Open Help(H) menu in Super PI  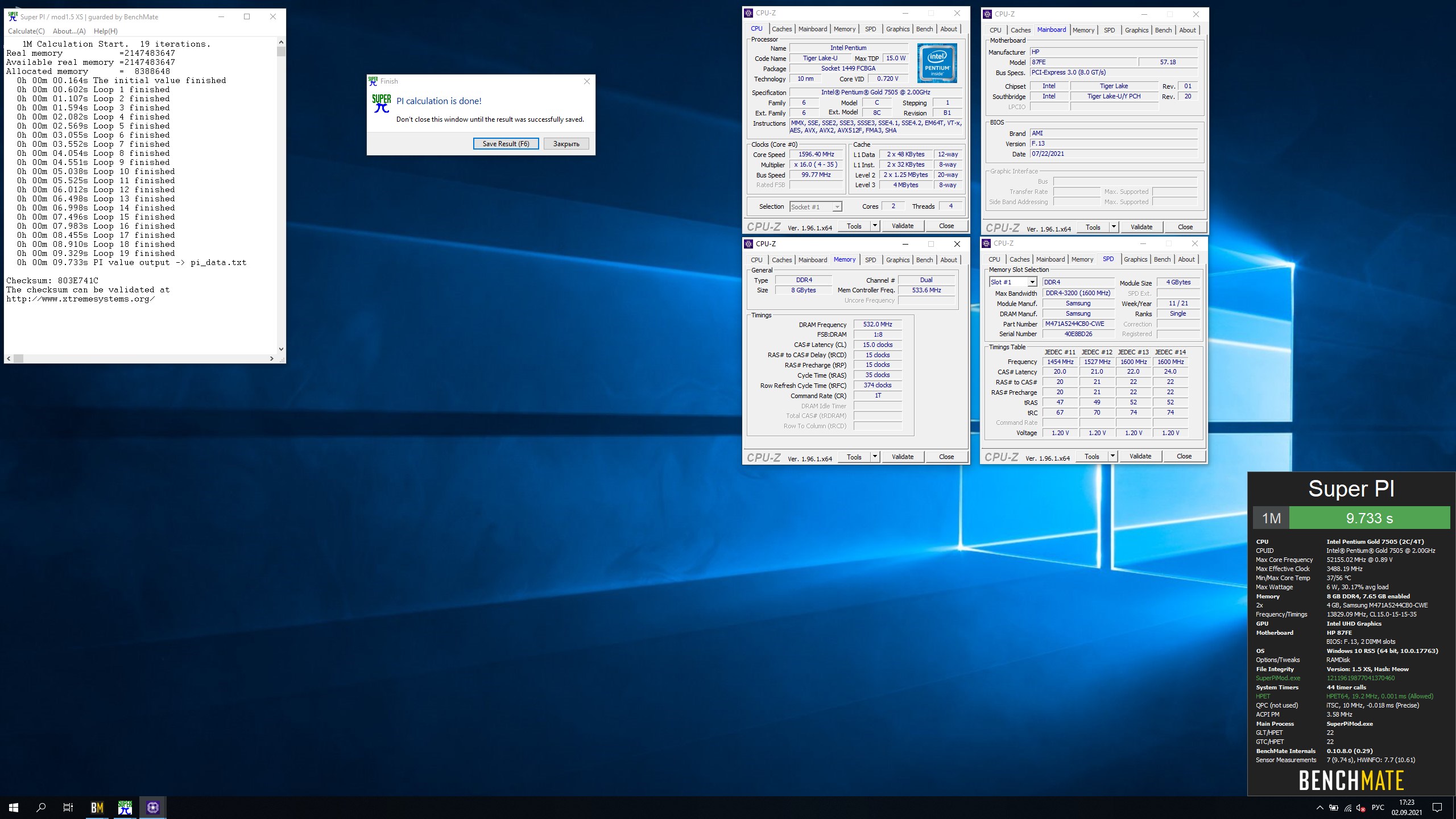106,31
